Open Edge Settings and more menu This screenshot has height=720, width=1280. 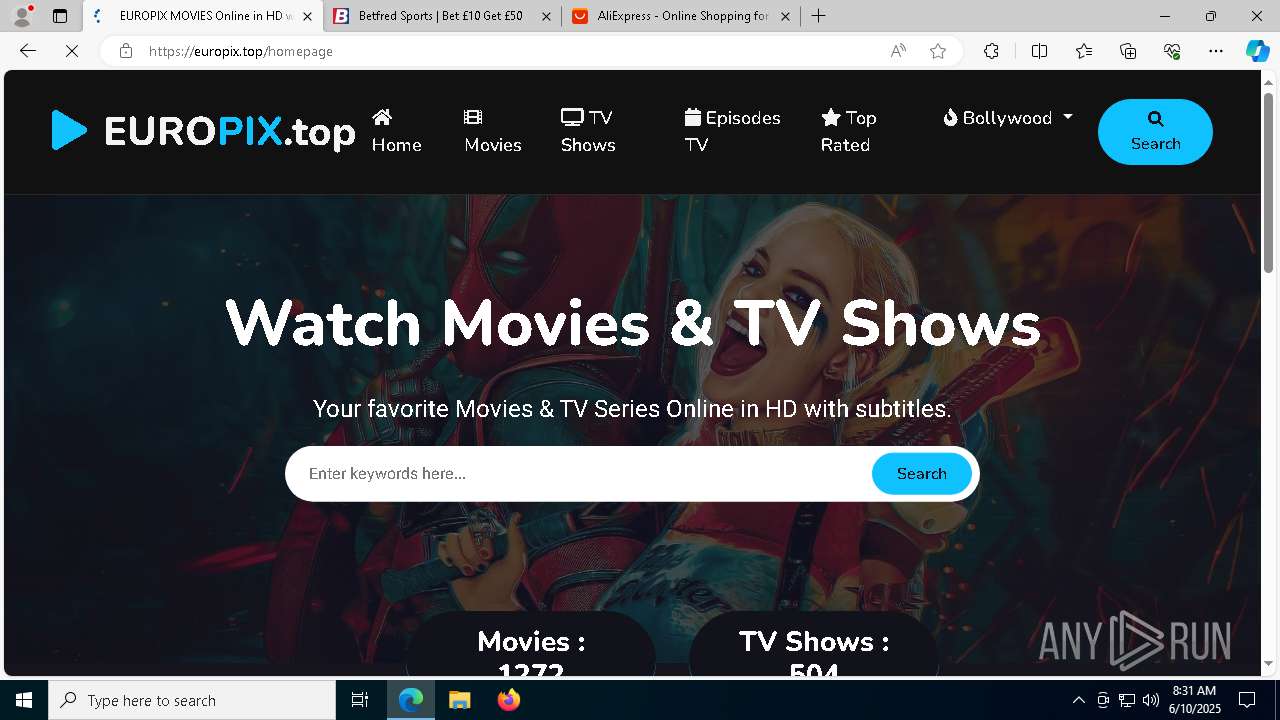pyautogui.click(x=1216, y=51)
